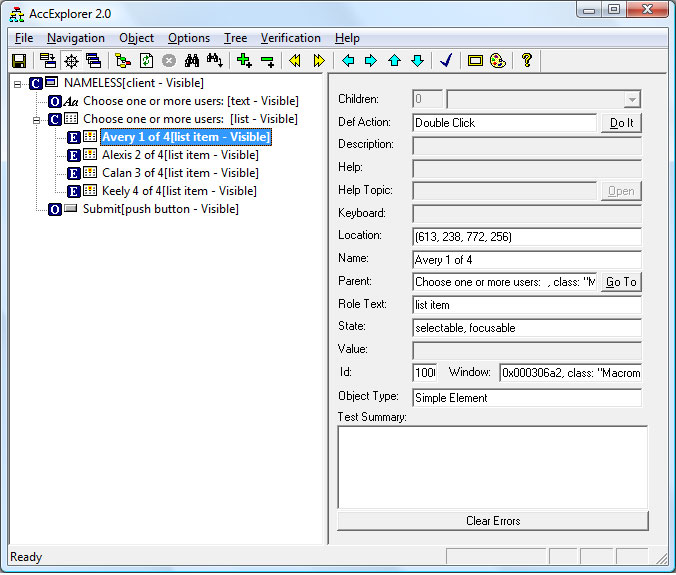
Task: Click the binoculars Find icon
Action: 192,61
